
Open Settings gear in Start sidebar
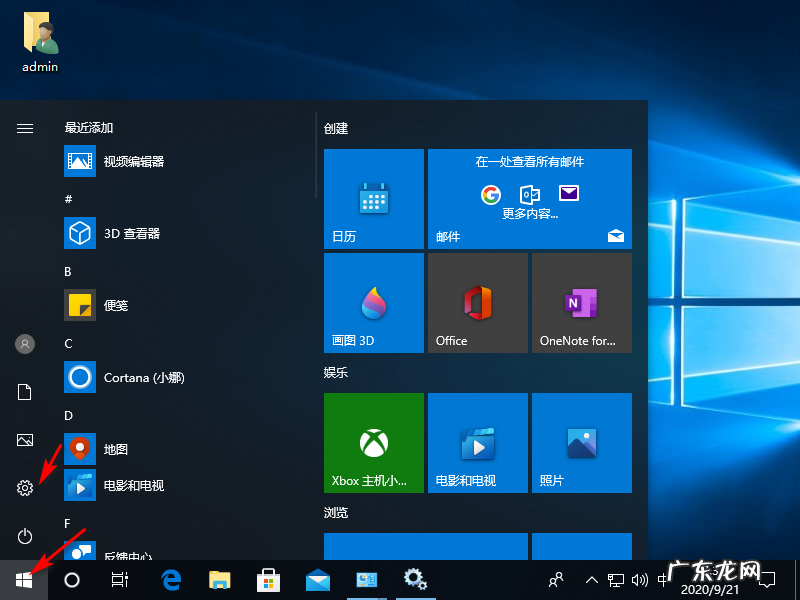24,488
